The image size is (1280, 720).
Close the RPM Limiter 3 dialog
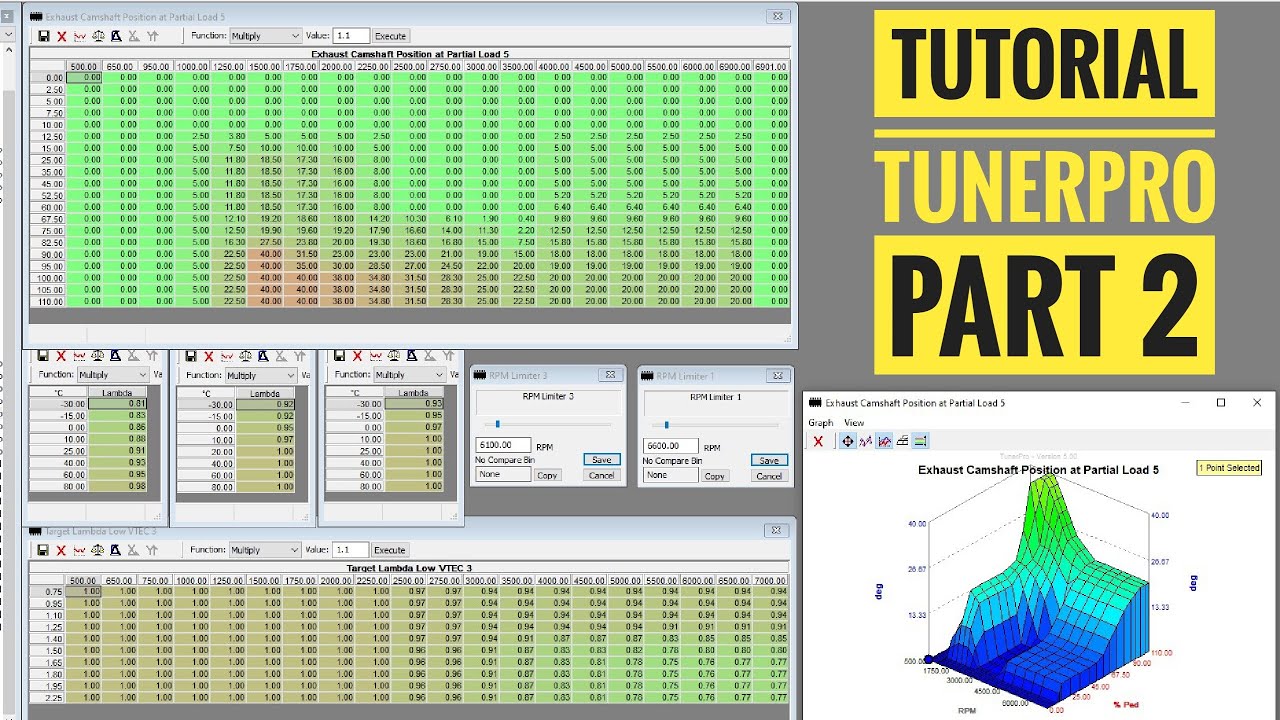(609, 375)
